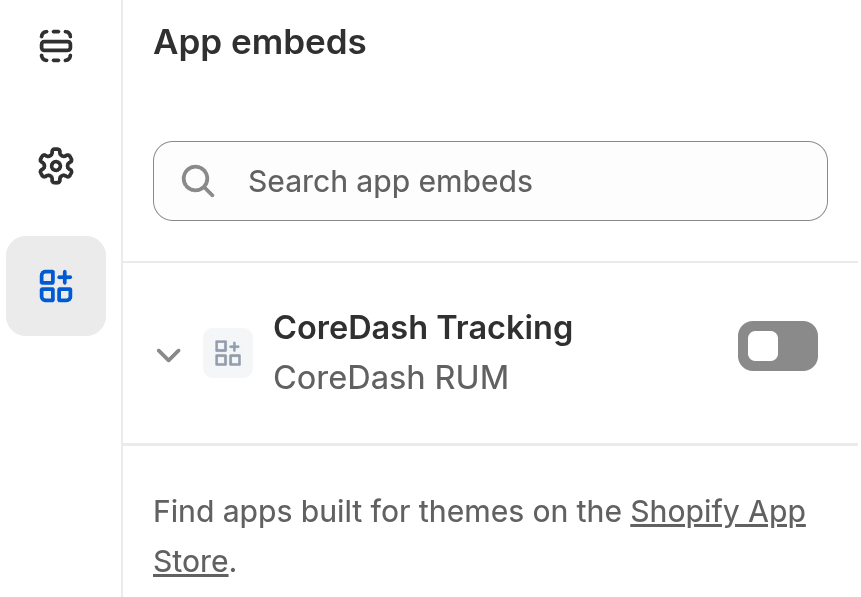
Task: Click the CoreDash RUM subtitle
Action: click(390, 377)
